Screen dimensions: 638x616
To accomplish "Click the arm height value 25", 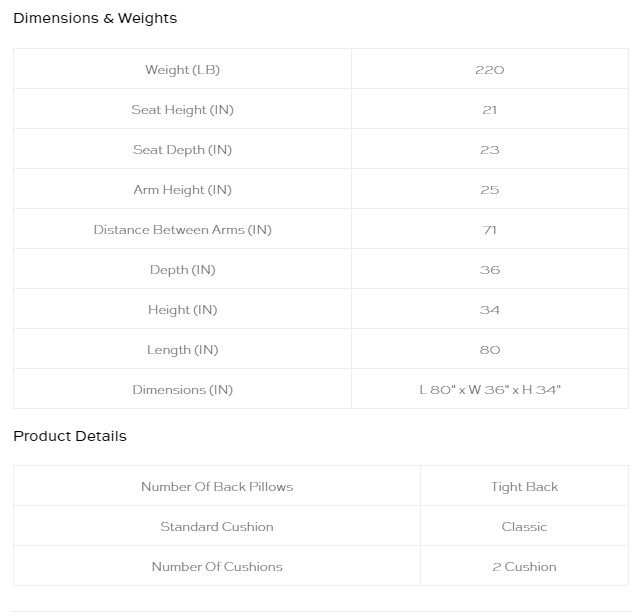I will 489,190.
